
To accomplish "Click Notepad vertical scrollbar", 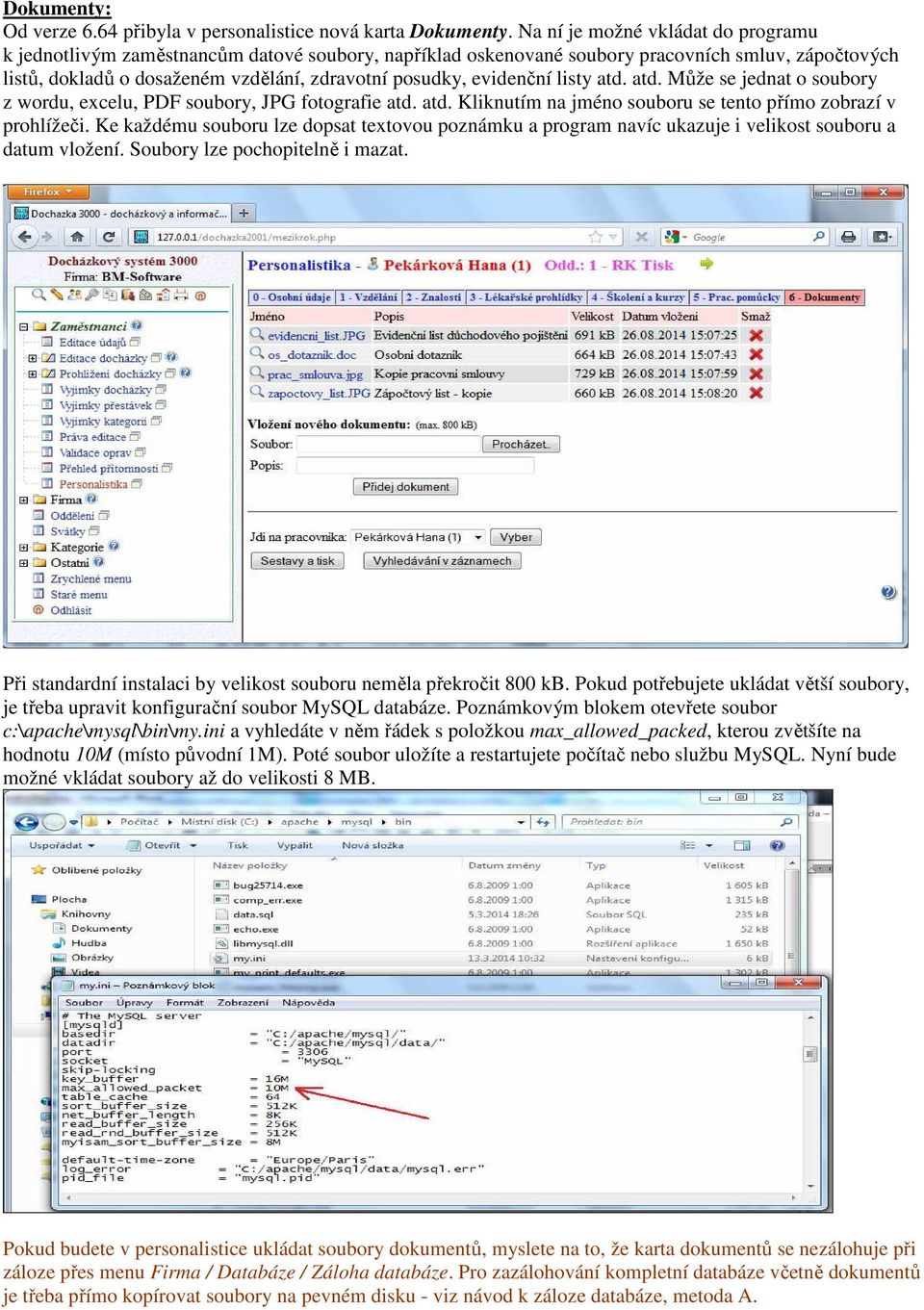I will (x=808, y=1099).
